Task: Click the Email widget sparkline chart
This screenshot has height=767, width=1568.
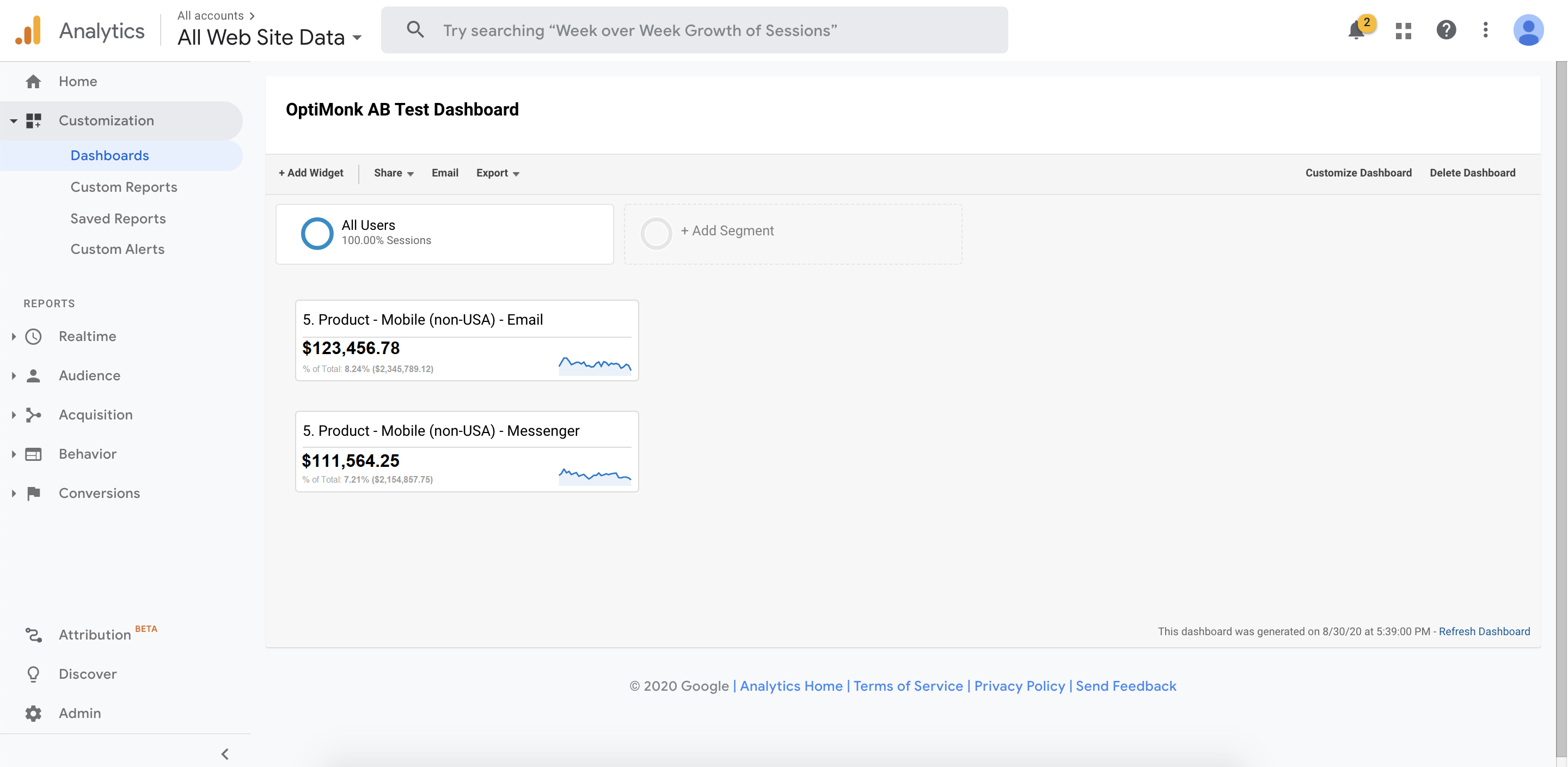Action: 595,366
